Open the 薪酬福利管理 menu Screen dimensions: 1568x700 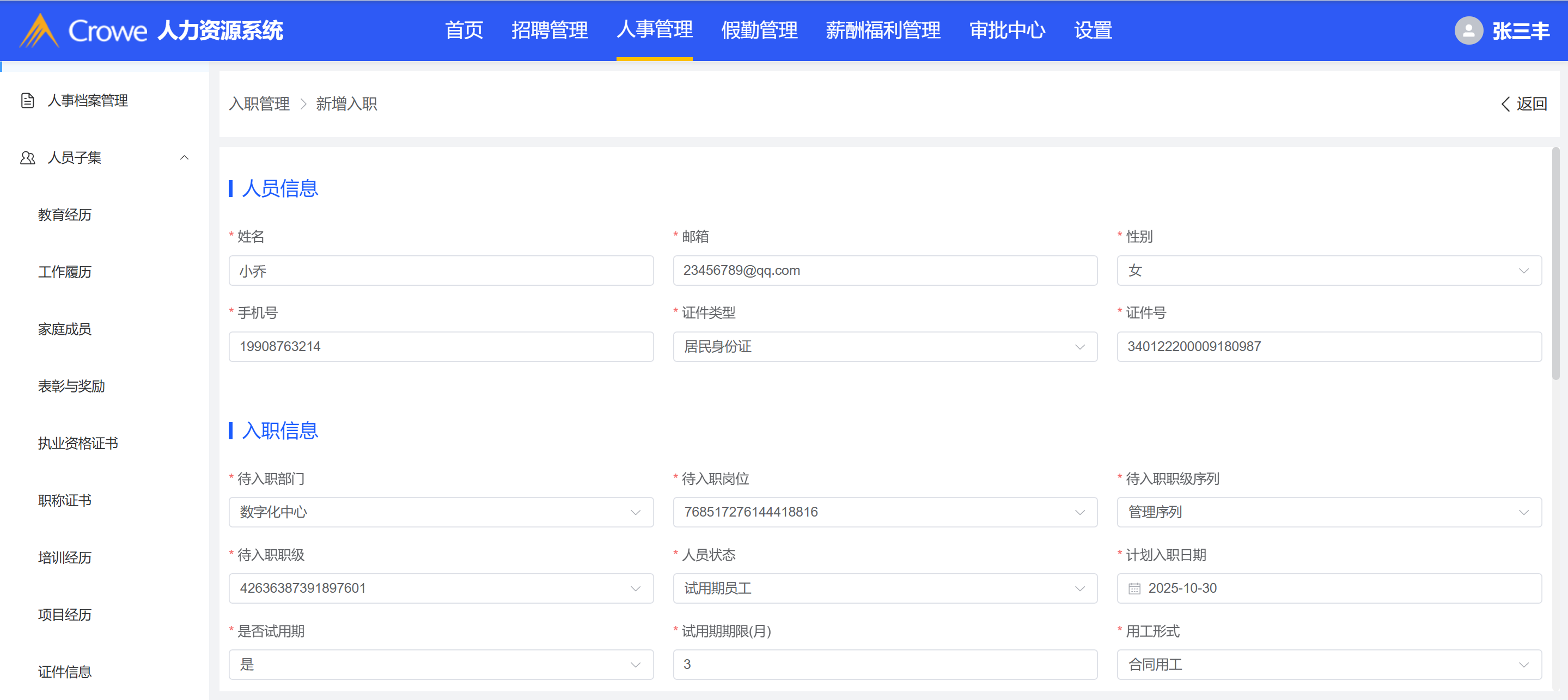(x=883, y=30)
